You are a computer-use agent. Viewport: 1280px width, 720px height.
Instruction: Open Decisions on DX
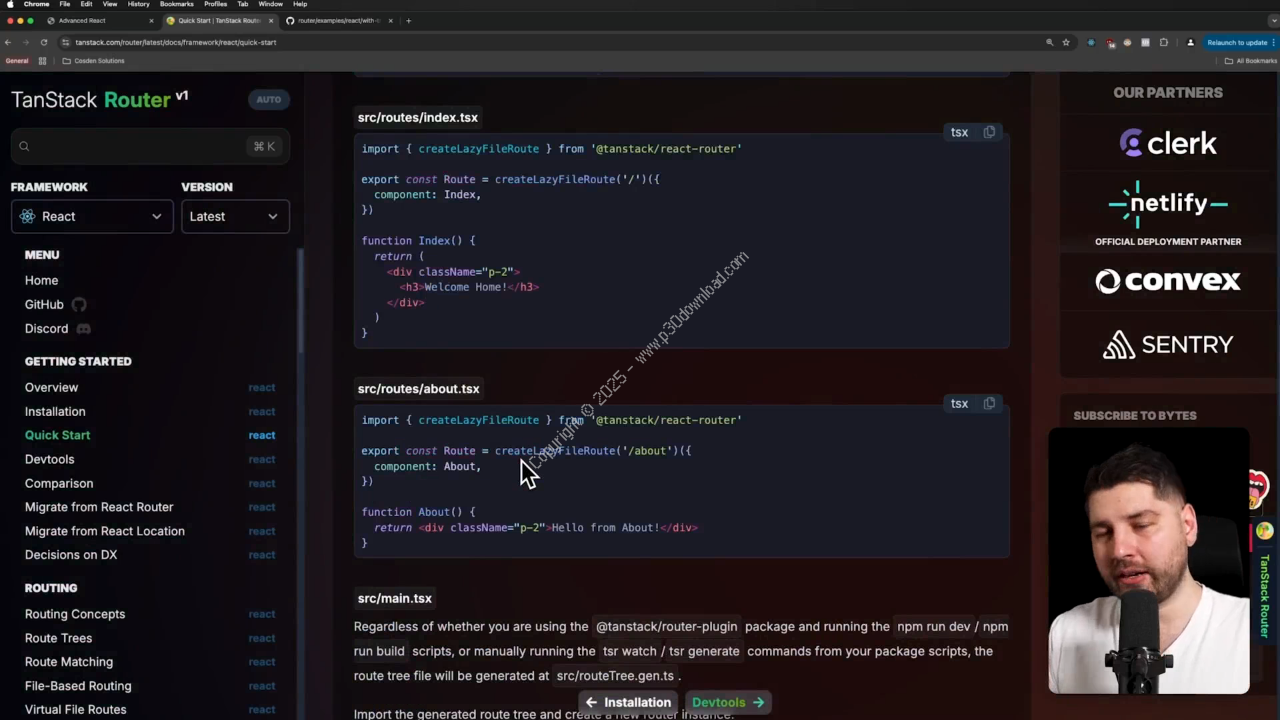click(71, 555)
